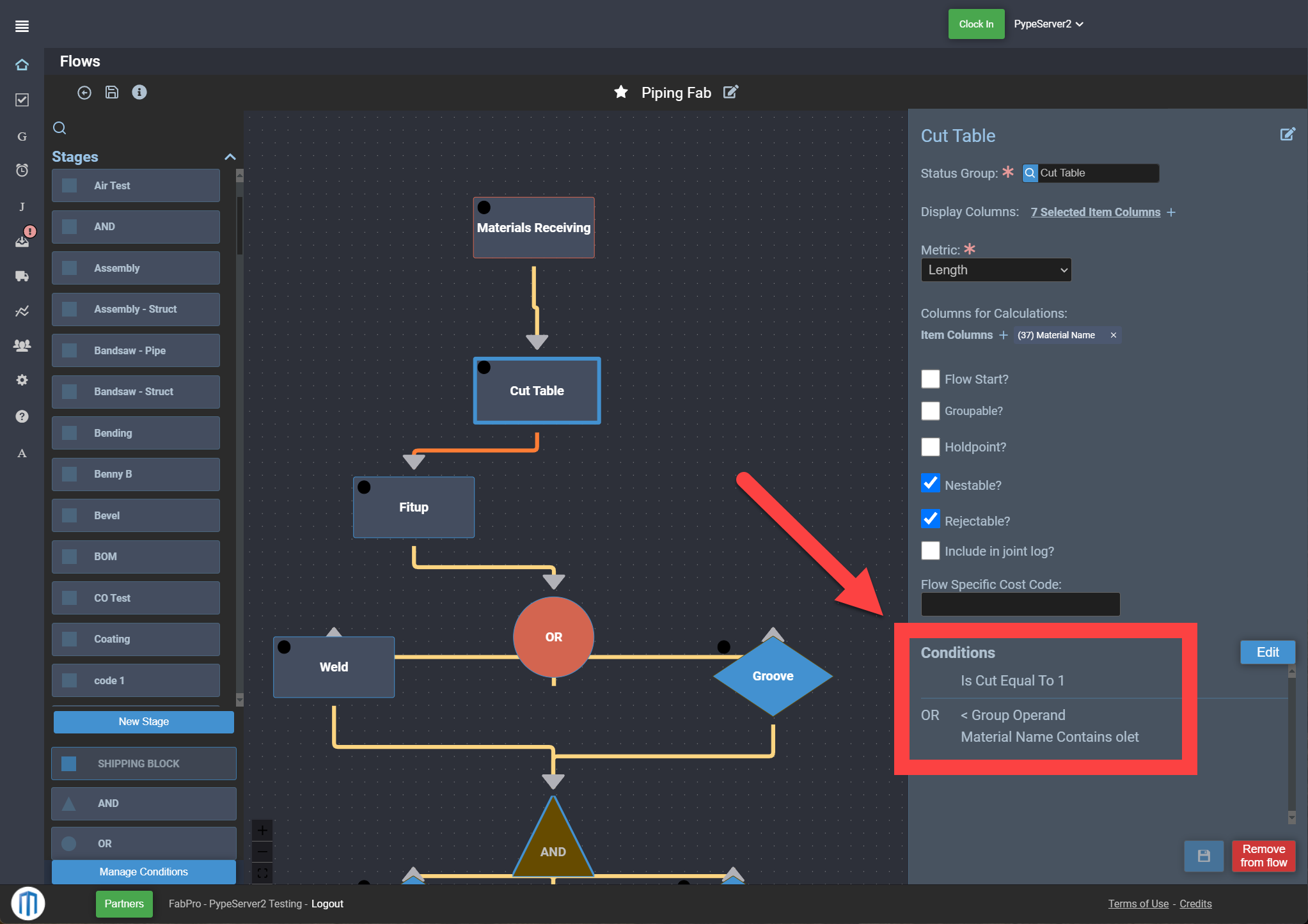1308x924 pixels.
Task: Click the Manage Conditions button
Action: (144, 872)
